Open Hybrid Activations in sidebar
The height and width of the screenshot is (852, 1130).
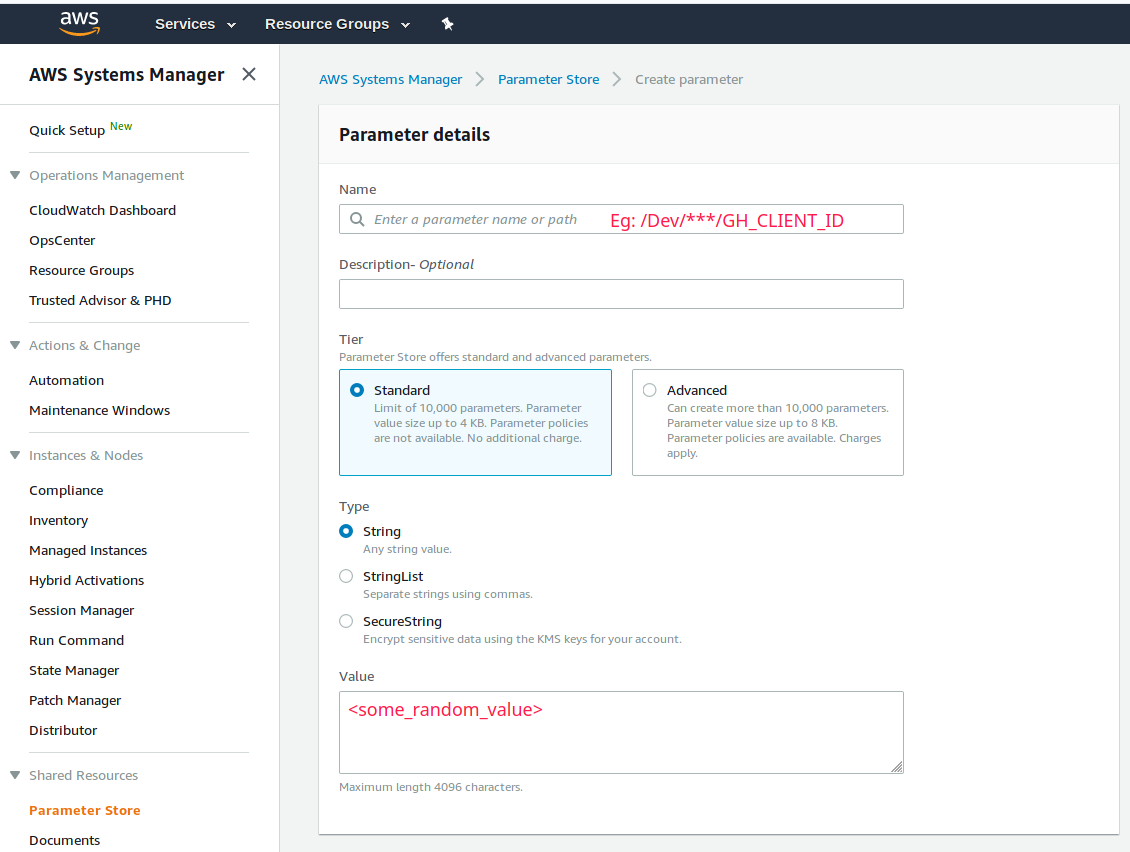click(86, 580)
